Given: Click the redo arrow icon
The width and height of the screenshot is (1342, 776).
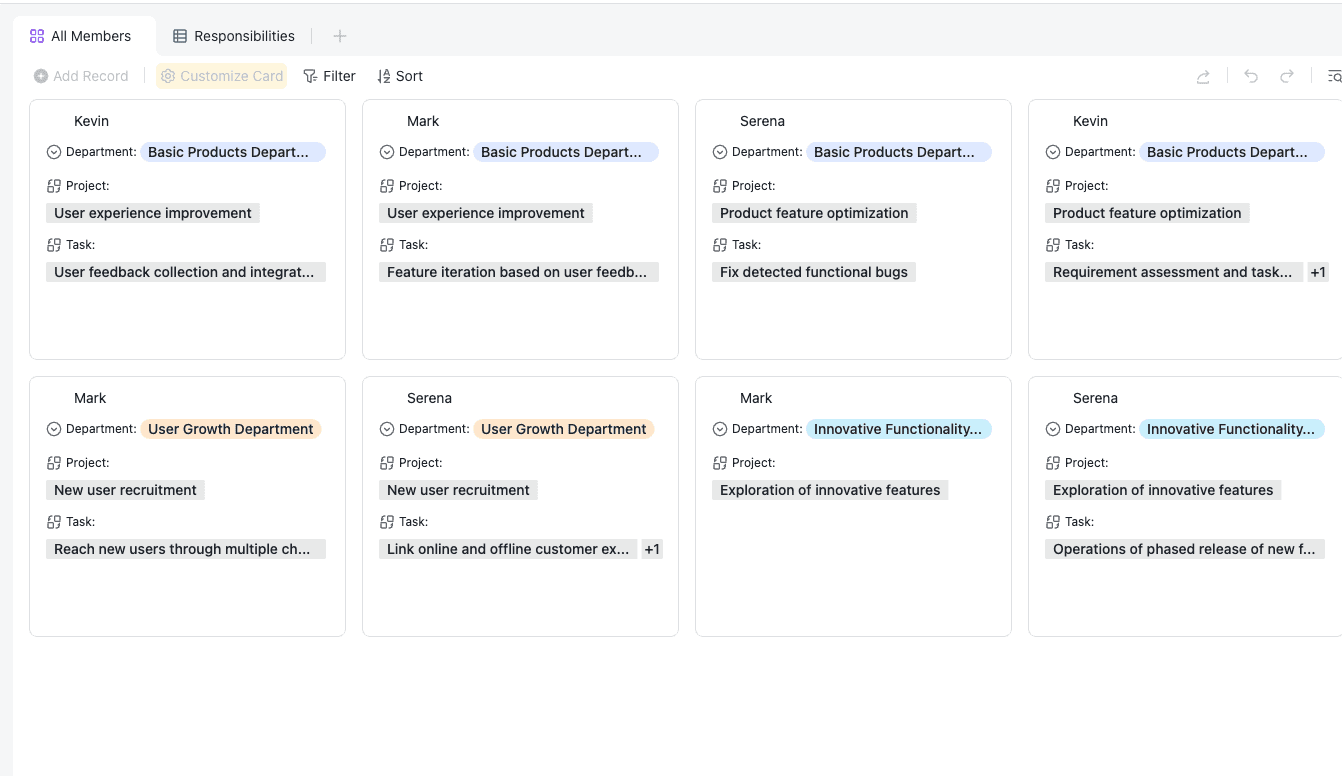Looking at the screenshot, I should [1287, 76].
